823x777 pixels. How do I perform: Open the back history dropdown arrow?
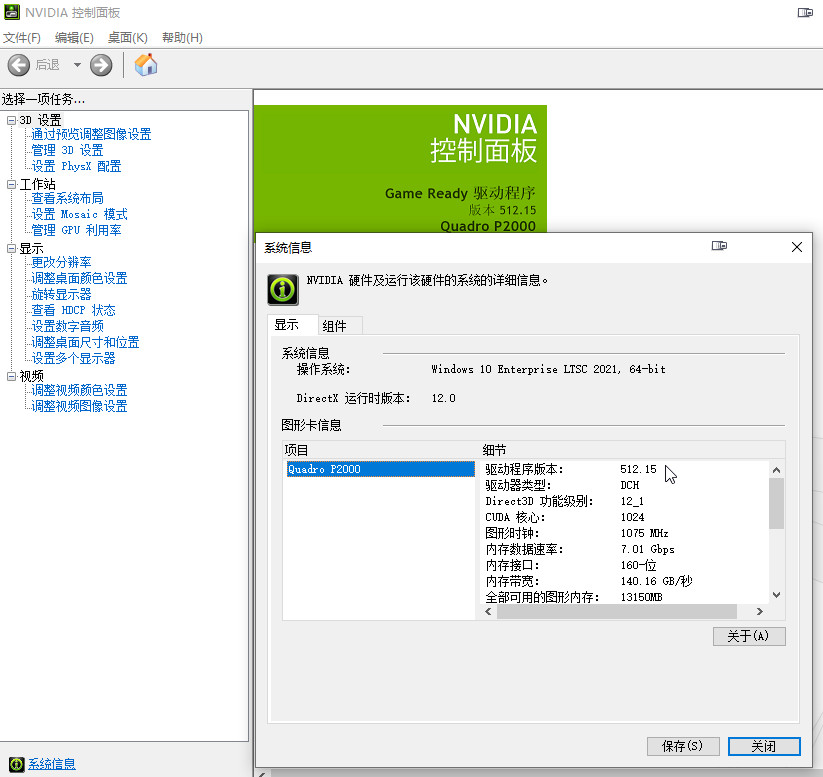pyautogui.click(x=77, y=65)
